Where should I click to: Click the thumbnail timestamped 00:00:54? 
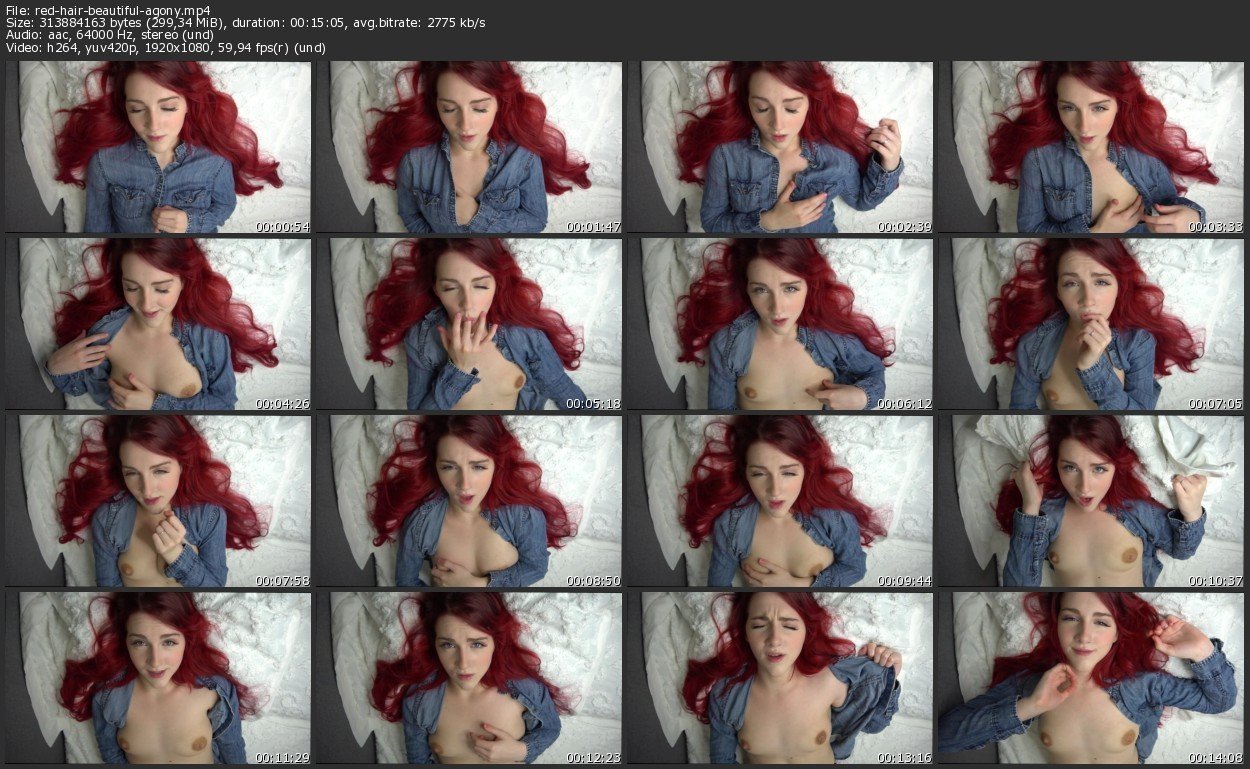click(x=158, y=148)
